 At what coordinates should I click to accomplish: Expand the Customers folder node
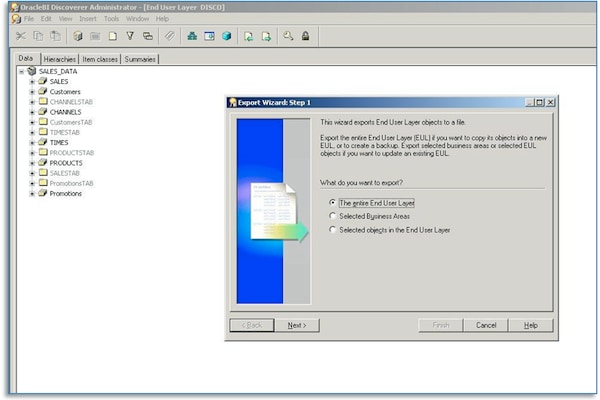coord(32,92)
